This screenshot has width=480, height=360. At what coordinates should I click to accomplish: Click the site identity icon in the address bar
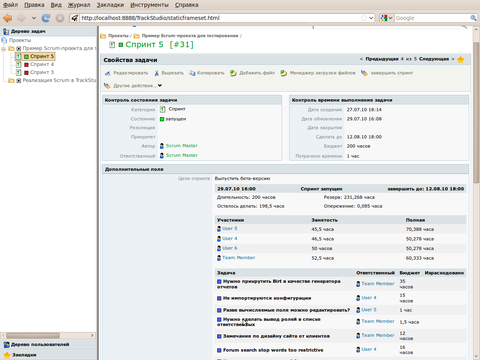point(75,18)
